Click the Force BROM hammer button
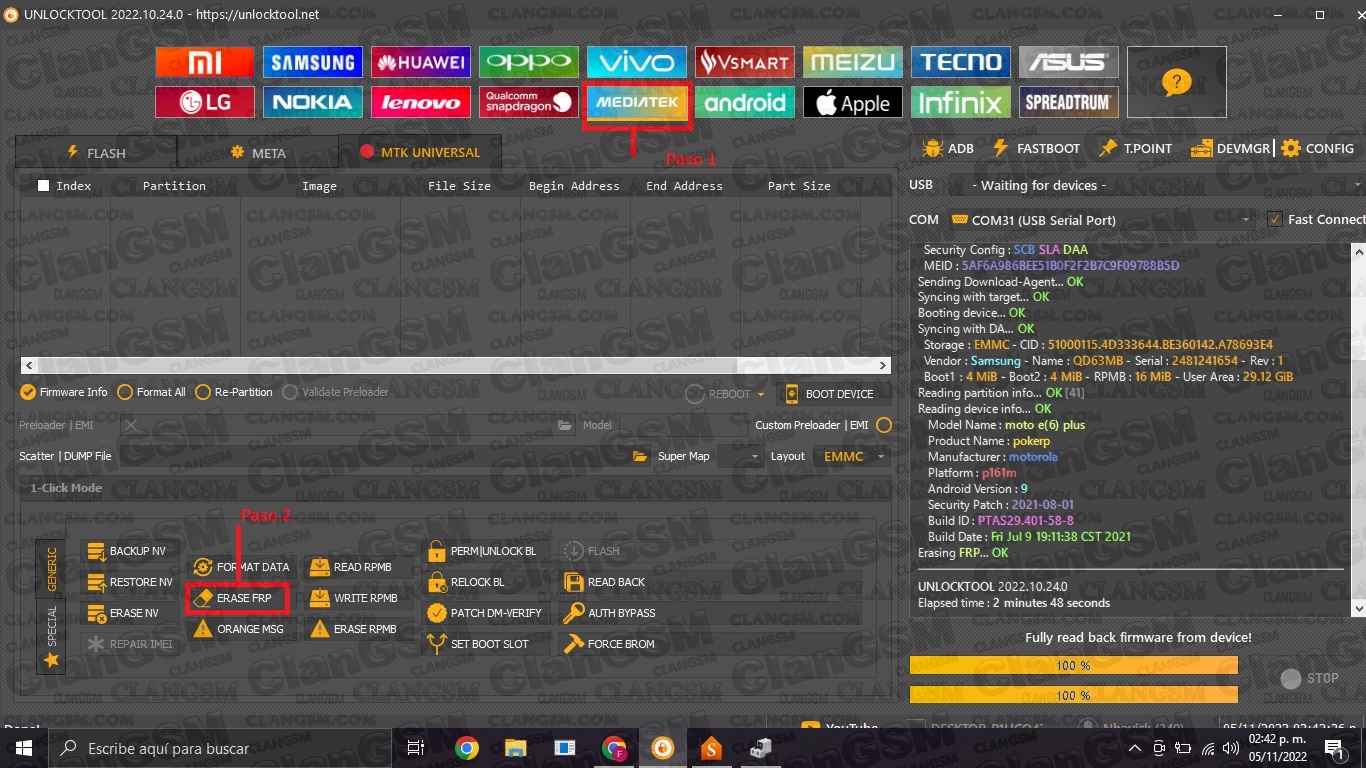Viewport: 1366px width, 768px height. [574, 644]
